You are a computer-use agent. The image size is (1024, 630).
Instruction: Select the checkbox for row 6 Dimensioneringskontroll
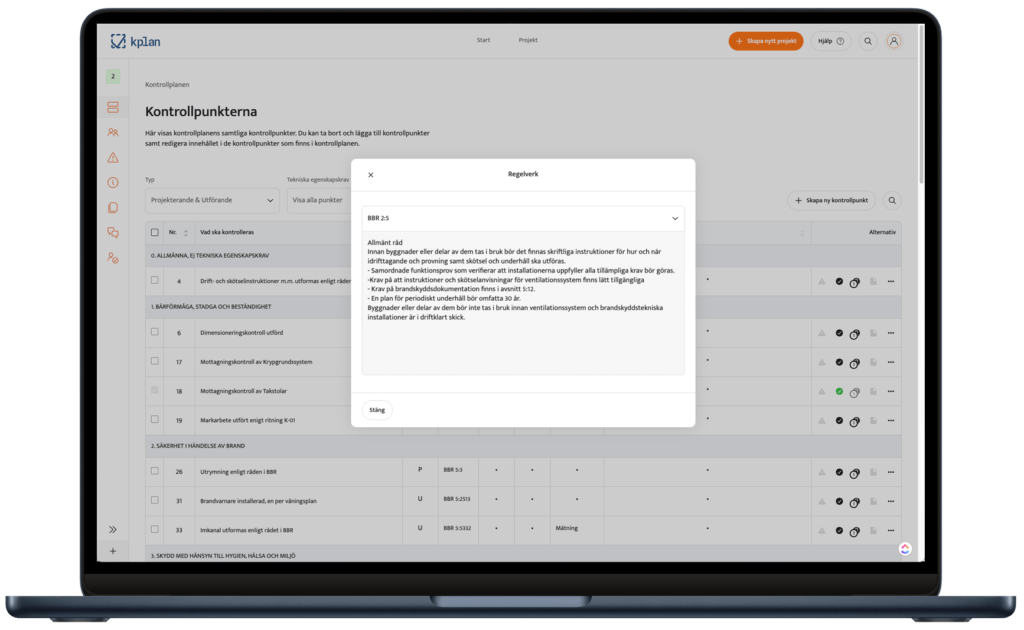click(x=154, y=333)
